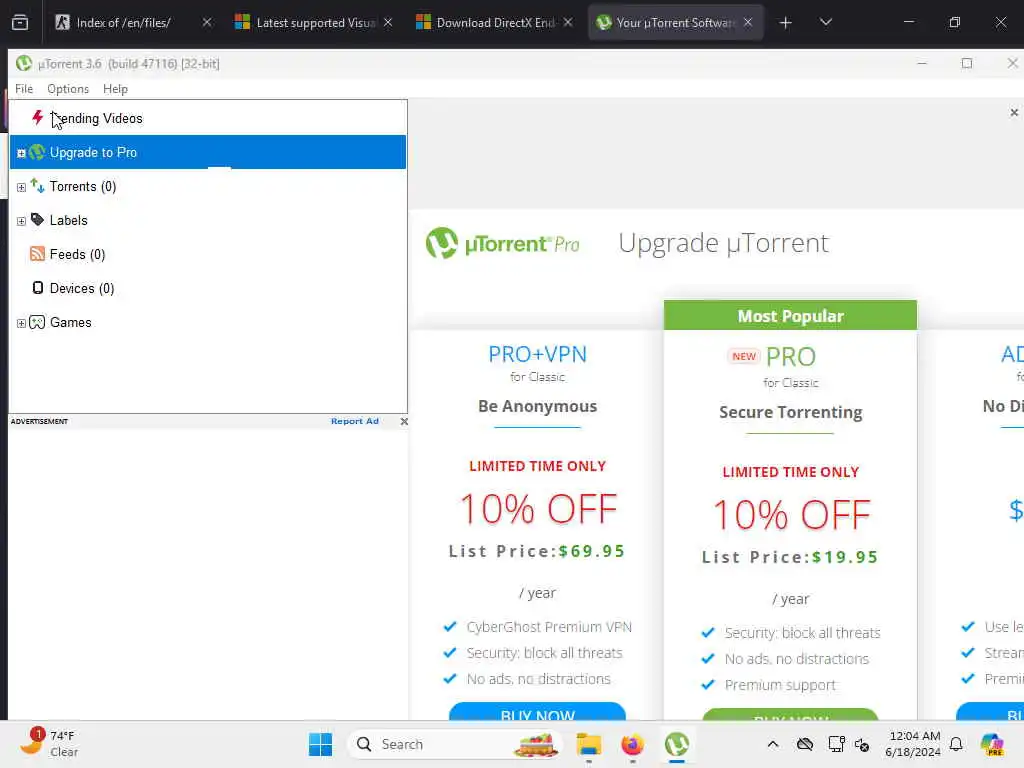Click µTorrent taskbar icon

(677, 744)
